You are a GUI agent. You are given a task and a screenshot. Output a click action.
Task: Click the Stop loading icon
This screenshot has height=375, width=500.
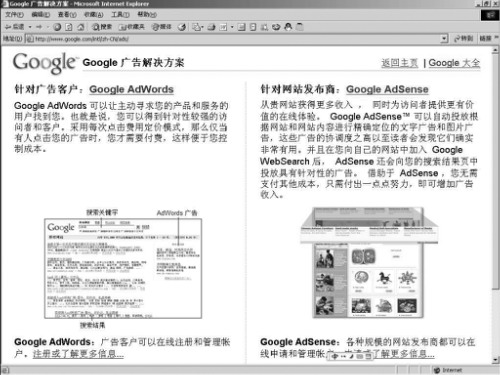point(57,27)
